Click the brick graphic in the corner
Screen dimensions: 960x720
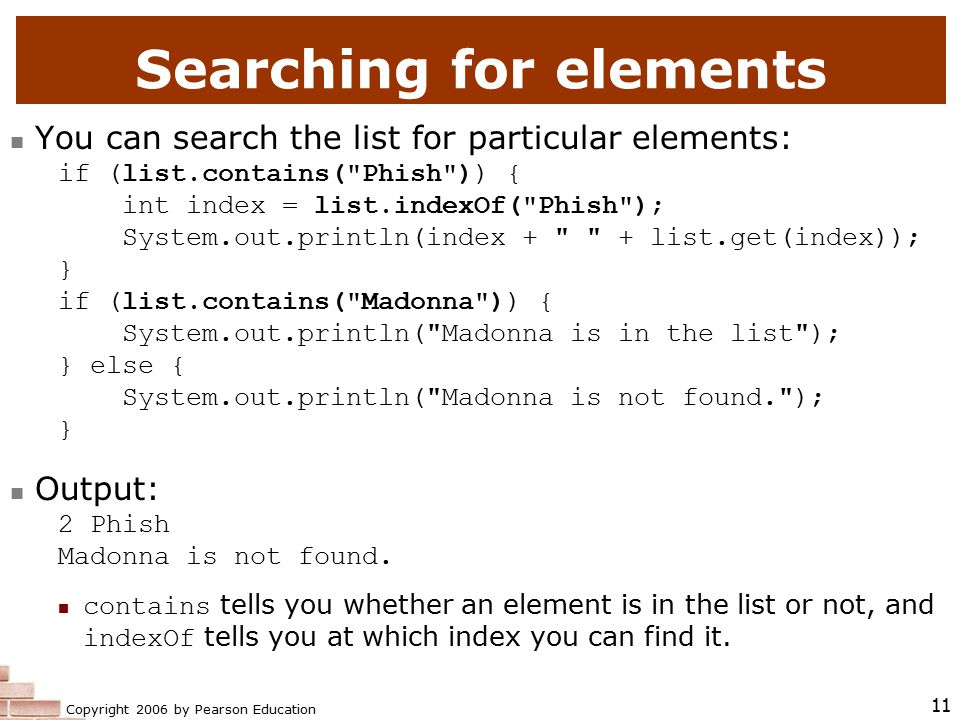(x=29, y=693)
